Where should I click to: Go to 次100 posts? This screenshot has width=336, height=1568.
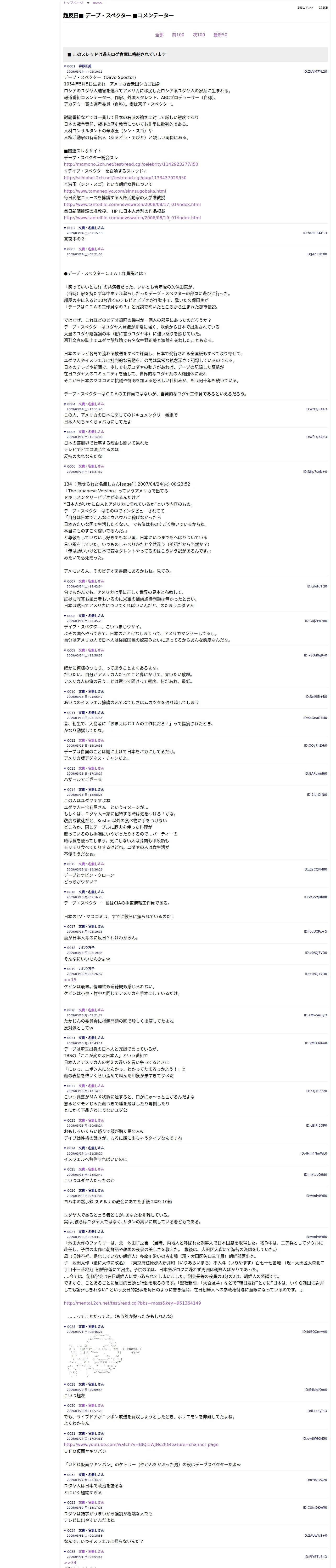click(x=199, y=35)
